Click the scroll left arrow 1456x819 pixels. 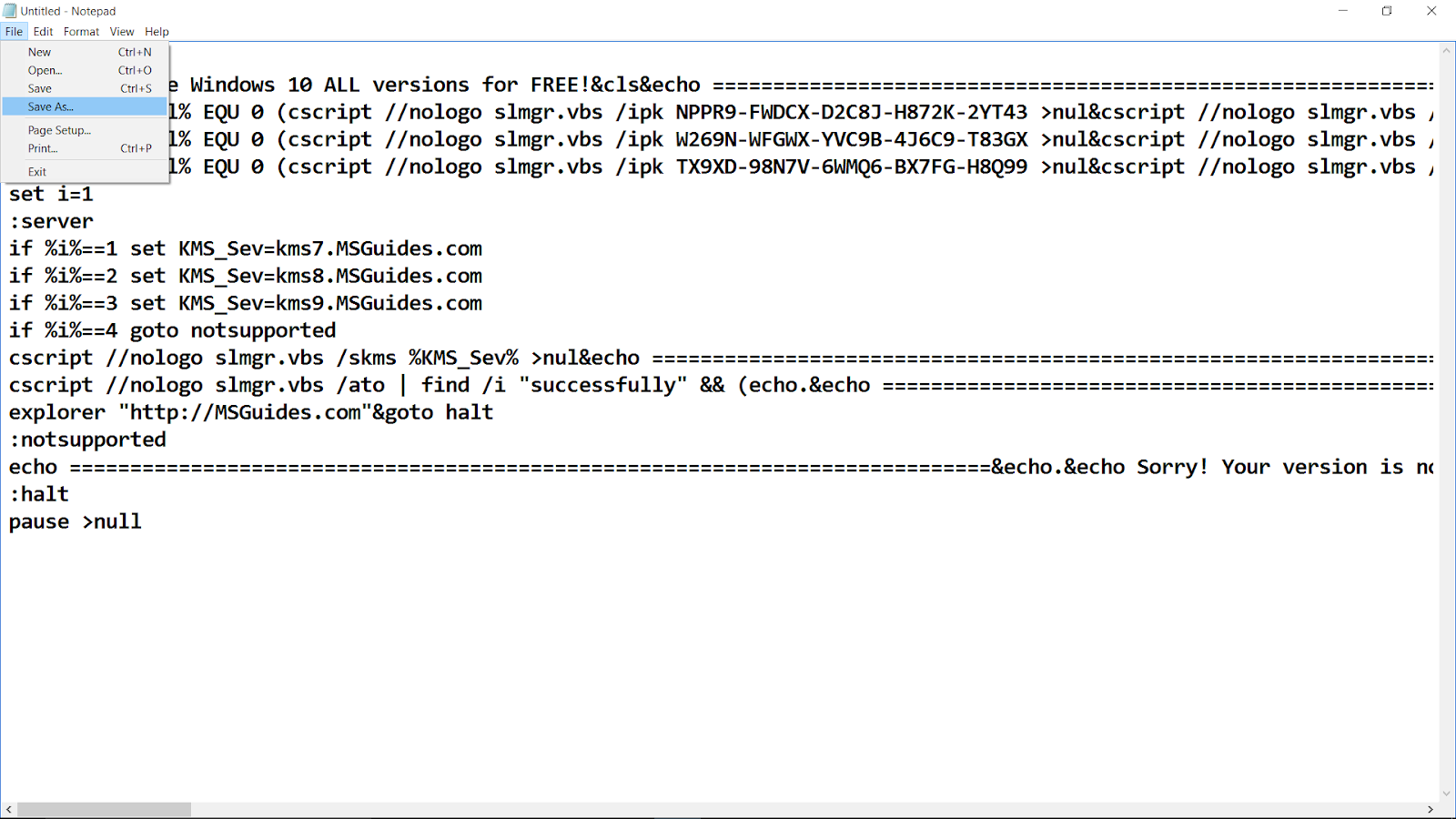(9, 809)
